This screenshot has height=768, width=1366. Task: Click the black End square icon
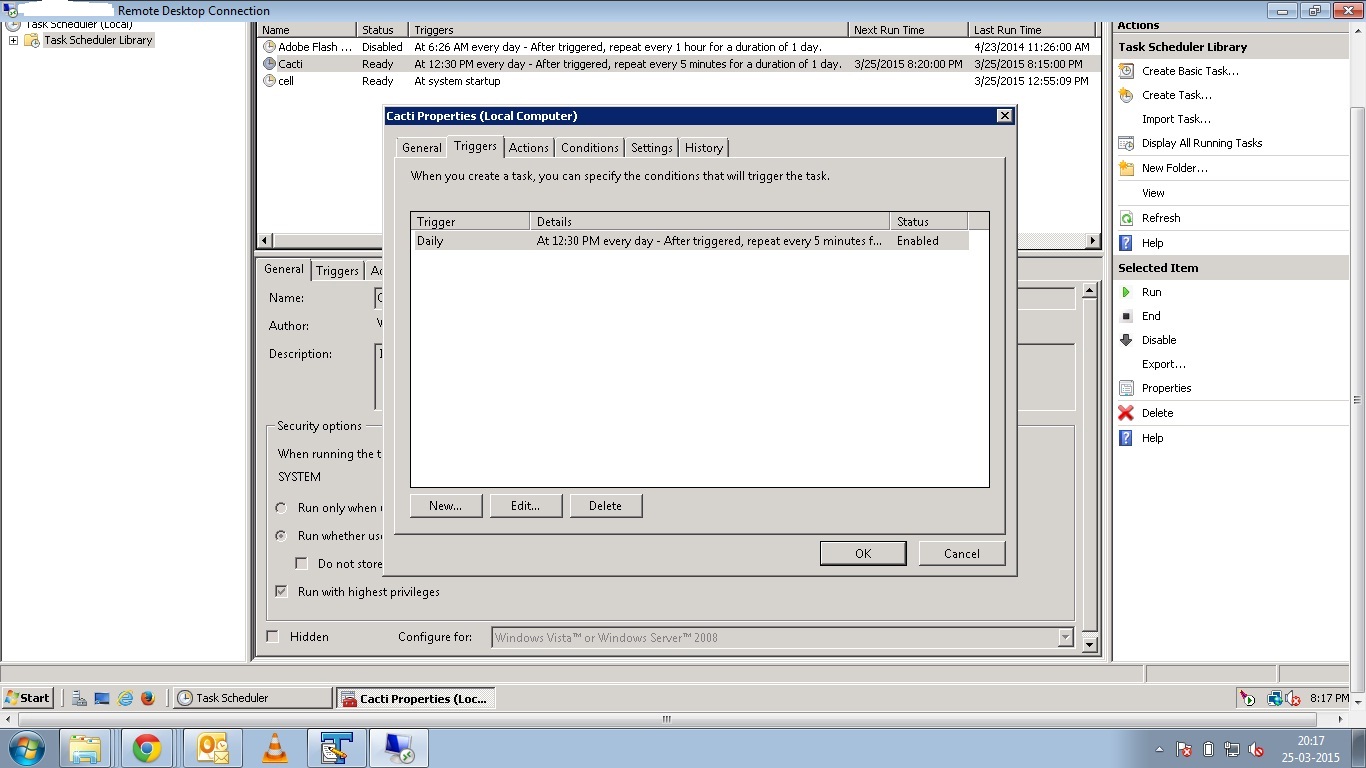[x=1126, y=316]
